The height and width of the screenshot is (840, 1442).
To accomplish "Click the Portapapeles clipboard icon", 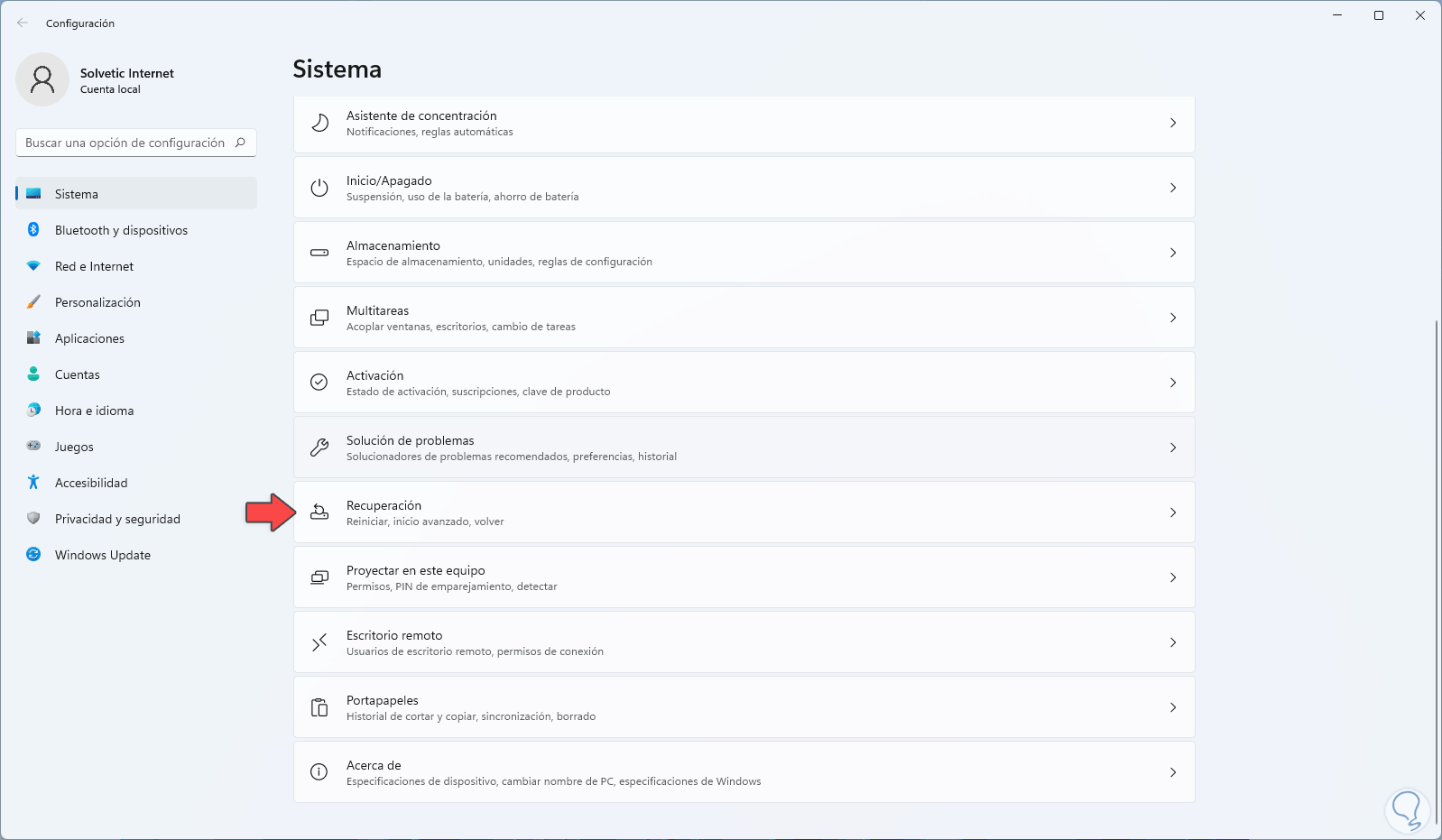I will pyautogui.click(x=319, y=707).
